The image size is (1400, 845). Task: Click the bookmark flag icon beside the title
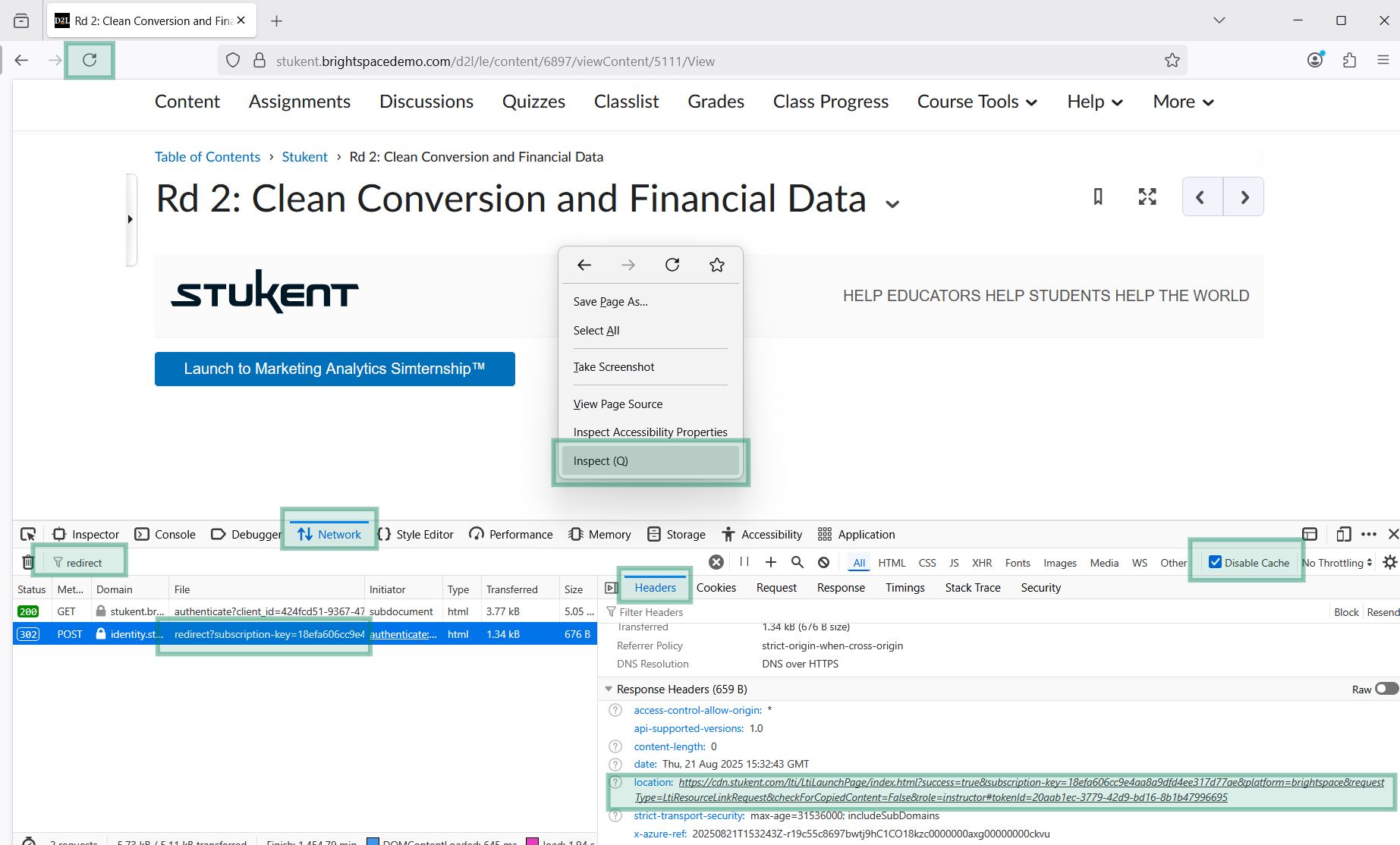coord(1098,197)
